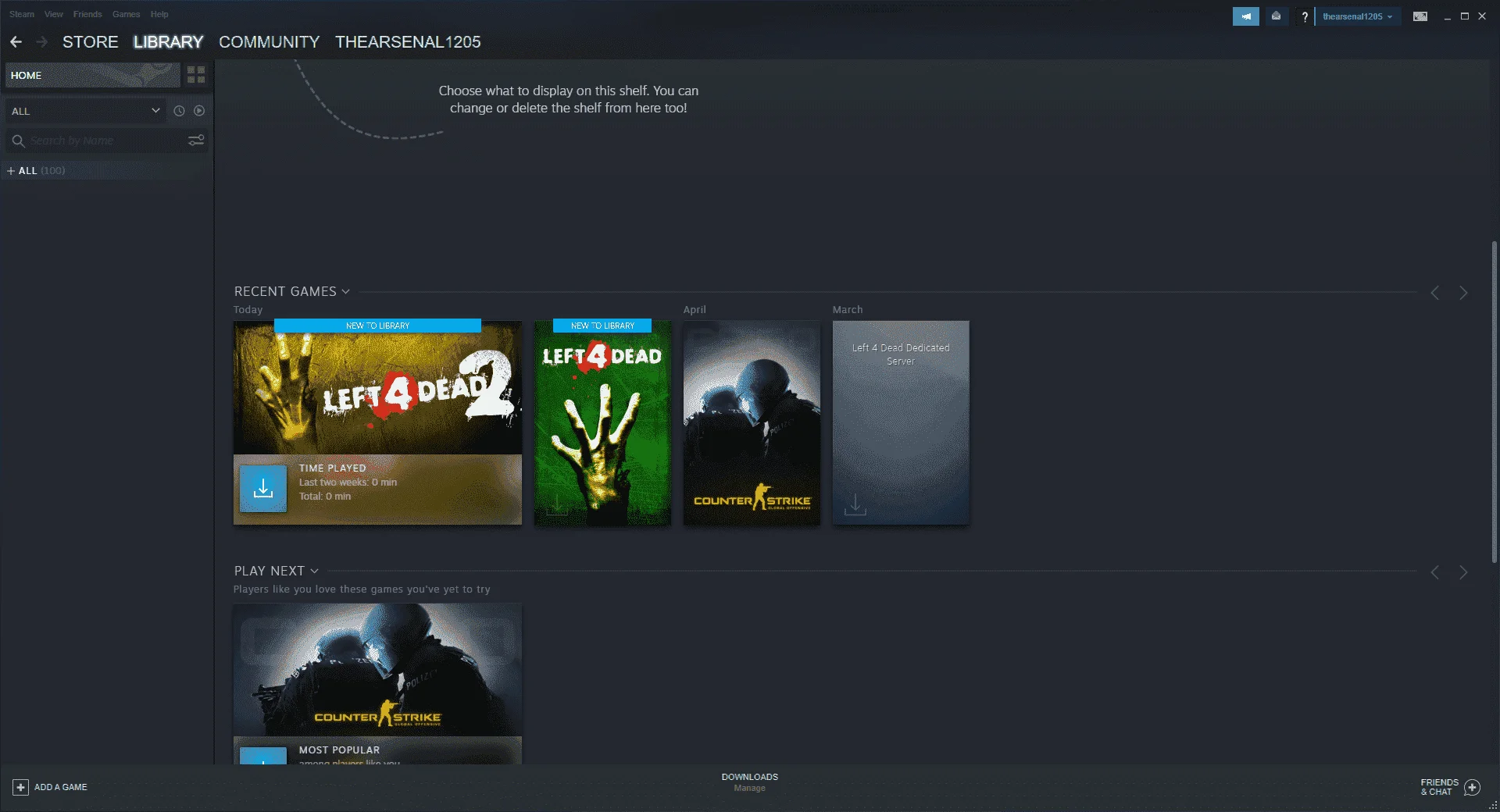Viewport: 1500px width, 812px height.
Task: Open Left 4 Dead Dedicated Server tile
Action: [901, 422]
